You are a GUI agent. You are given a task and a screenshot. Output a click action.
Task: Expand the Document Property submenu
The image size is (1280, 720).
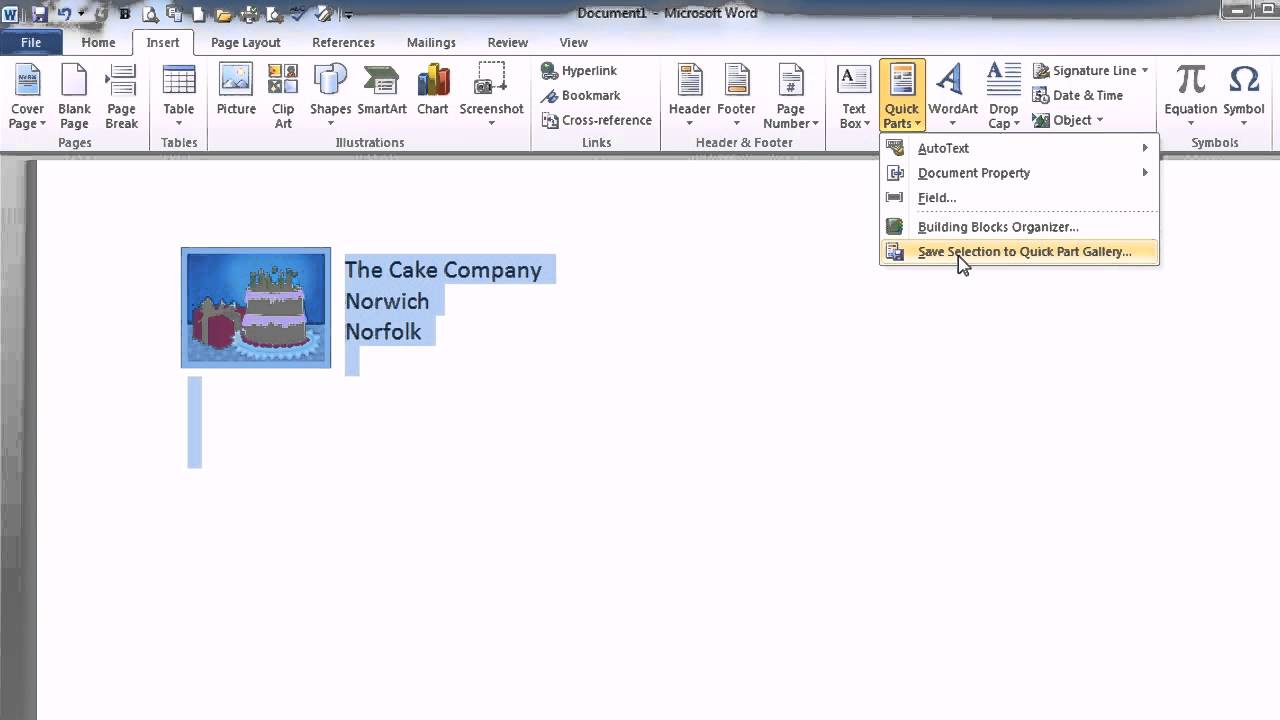point(1019,173)
